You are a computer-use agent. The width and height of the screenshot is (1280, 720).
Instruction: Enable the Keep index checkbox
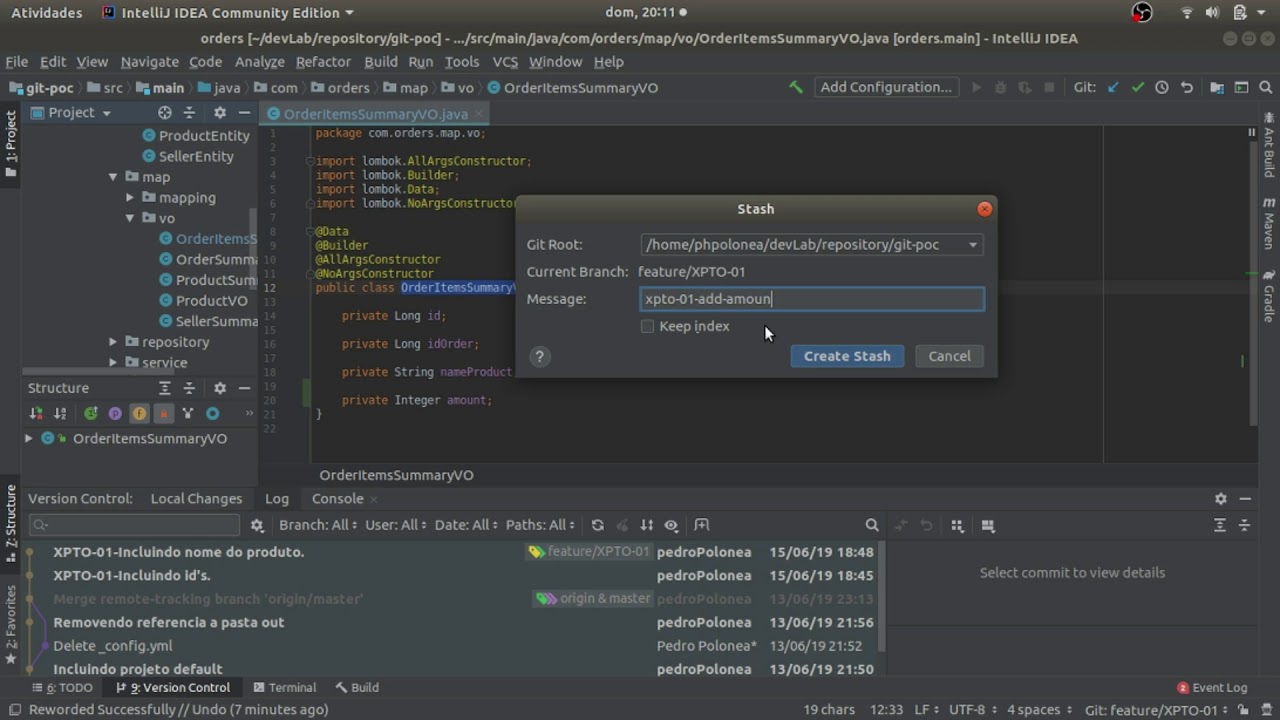tap(647, 326)
